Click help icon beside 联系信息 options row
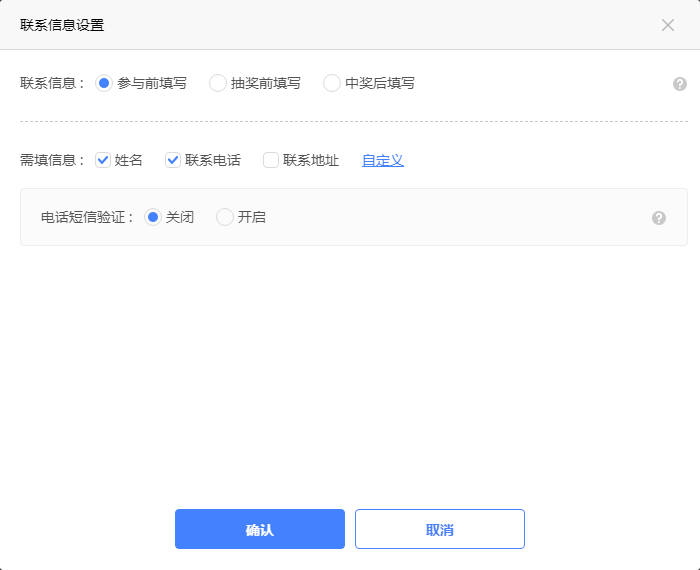 pos(680,84)
